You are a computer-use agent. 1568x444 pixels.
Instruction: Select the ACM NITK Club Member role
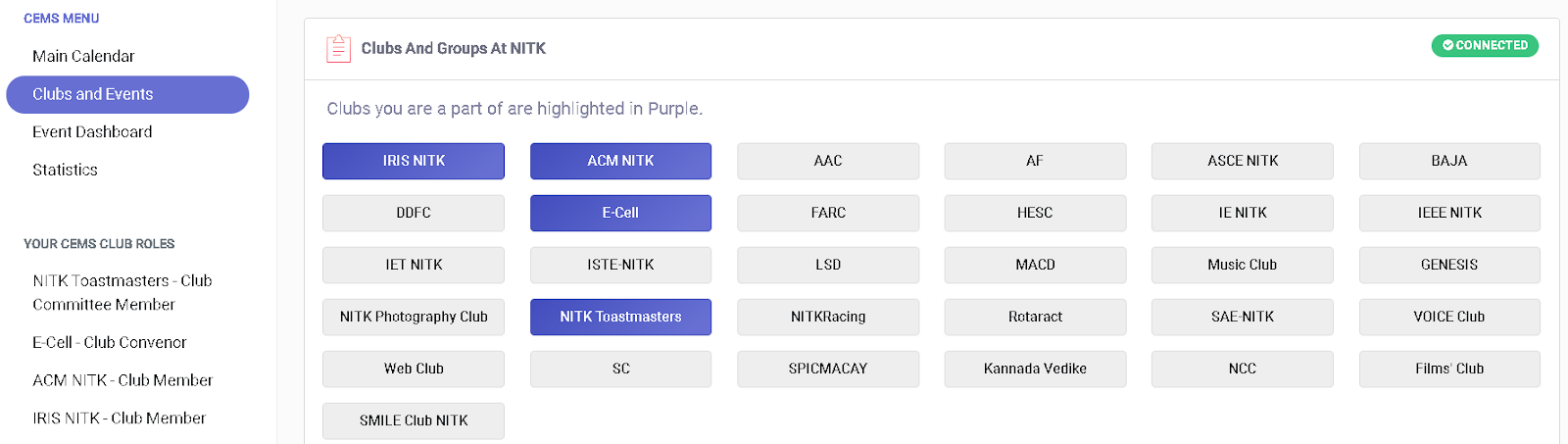pos(122,380)
